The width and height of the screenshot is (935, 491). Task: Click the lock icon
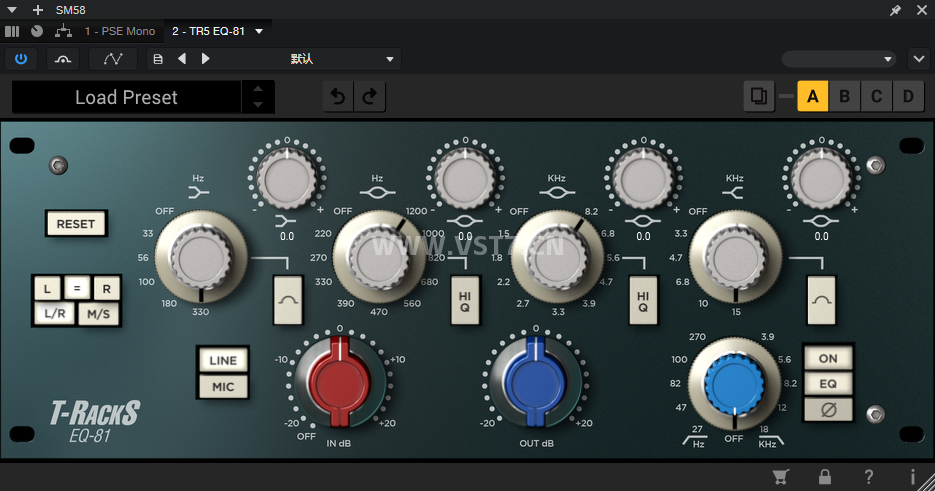(825, 477)
